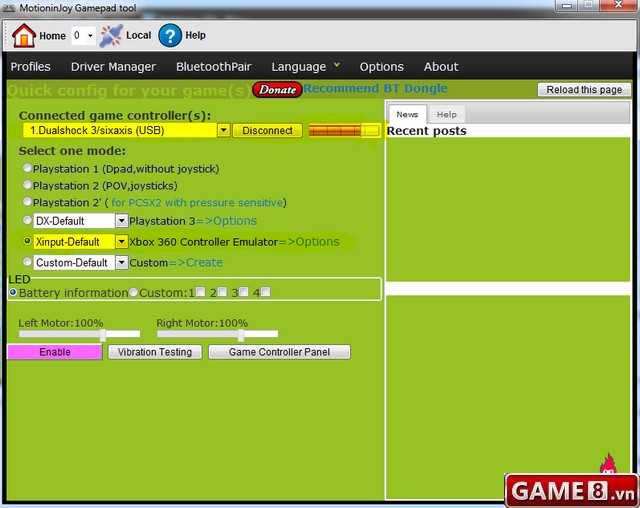This screenshot has height=508, width=640.
Task: Click Quick config for your game(s) heading
Action: pos(129,90)
